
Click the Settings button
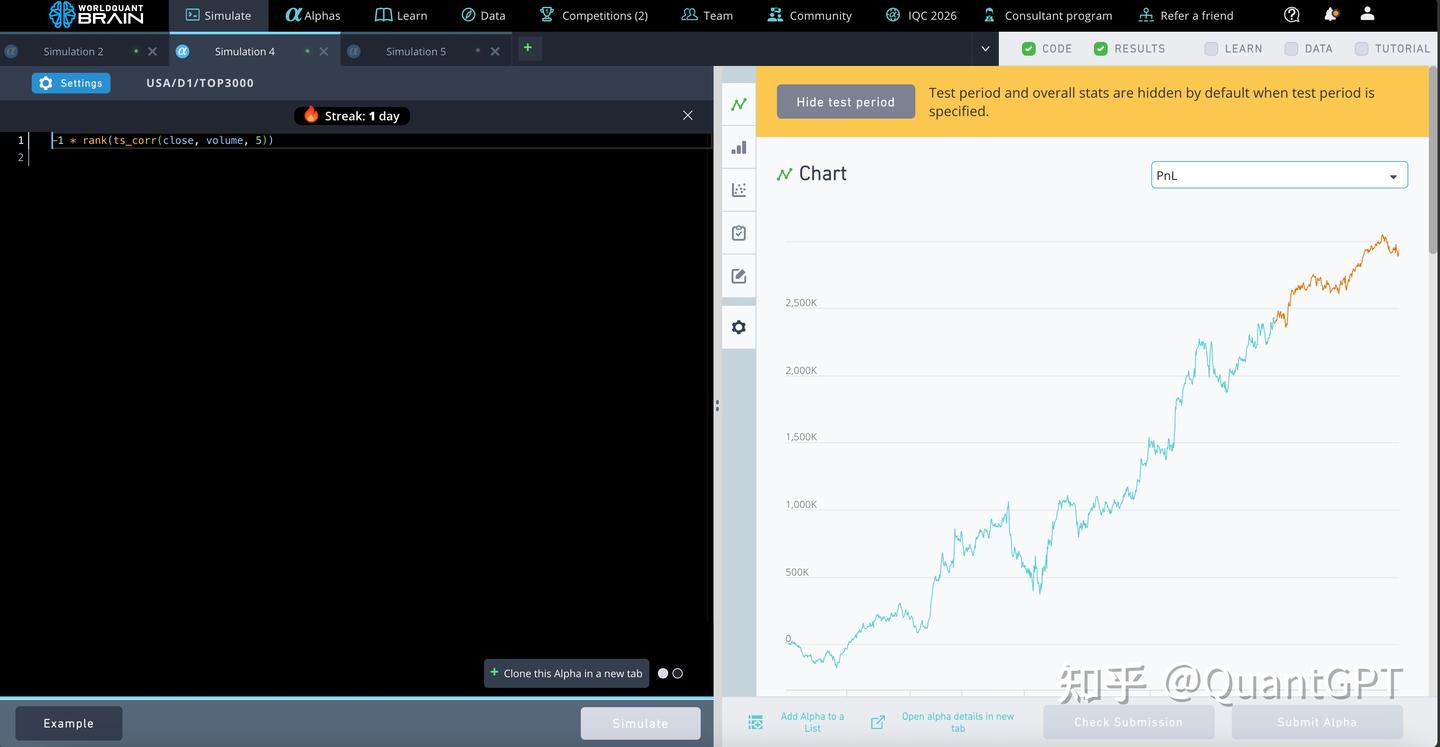(71, 83)
